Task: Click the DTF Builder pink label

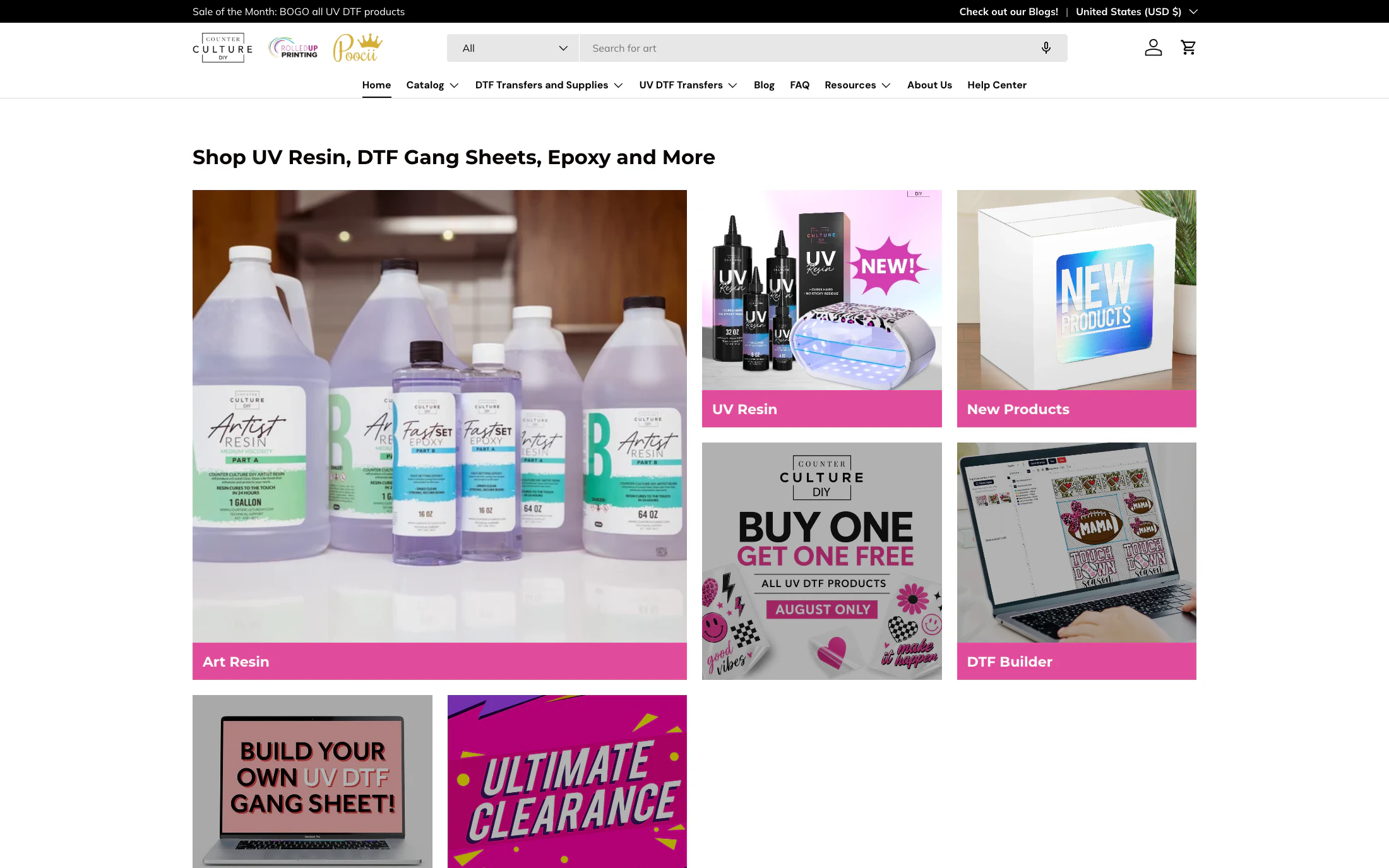Action: (x=1076, y=661)
